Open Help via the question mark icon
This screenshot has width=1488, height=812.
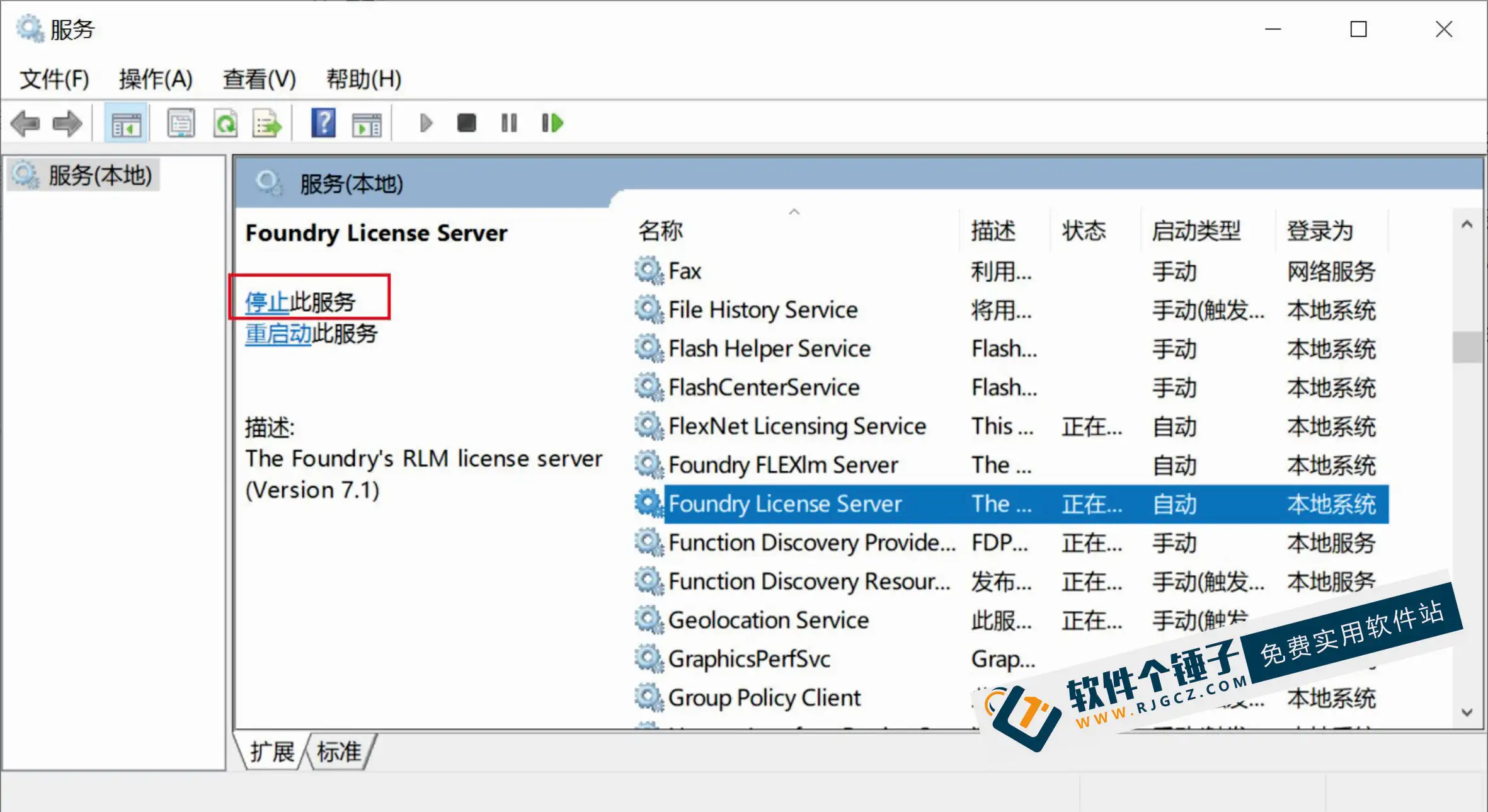pyautogui.click(x=323, y=123)
